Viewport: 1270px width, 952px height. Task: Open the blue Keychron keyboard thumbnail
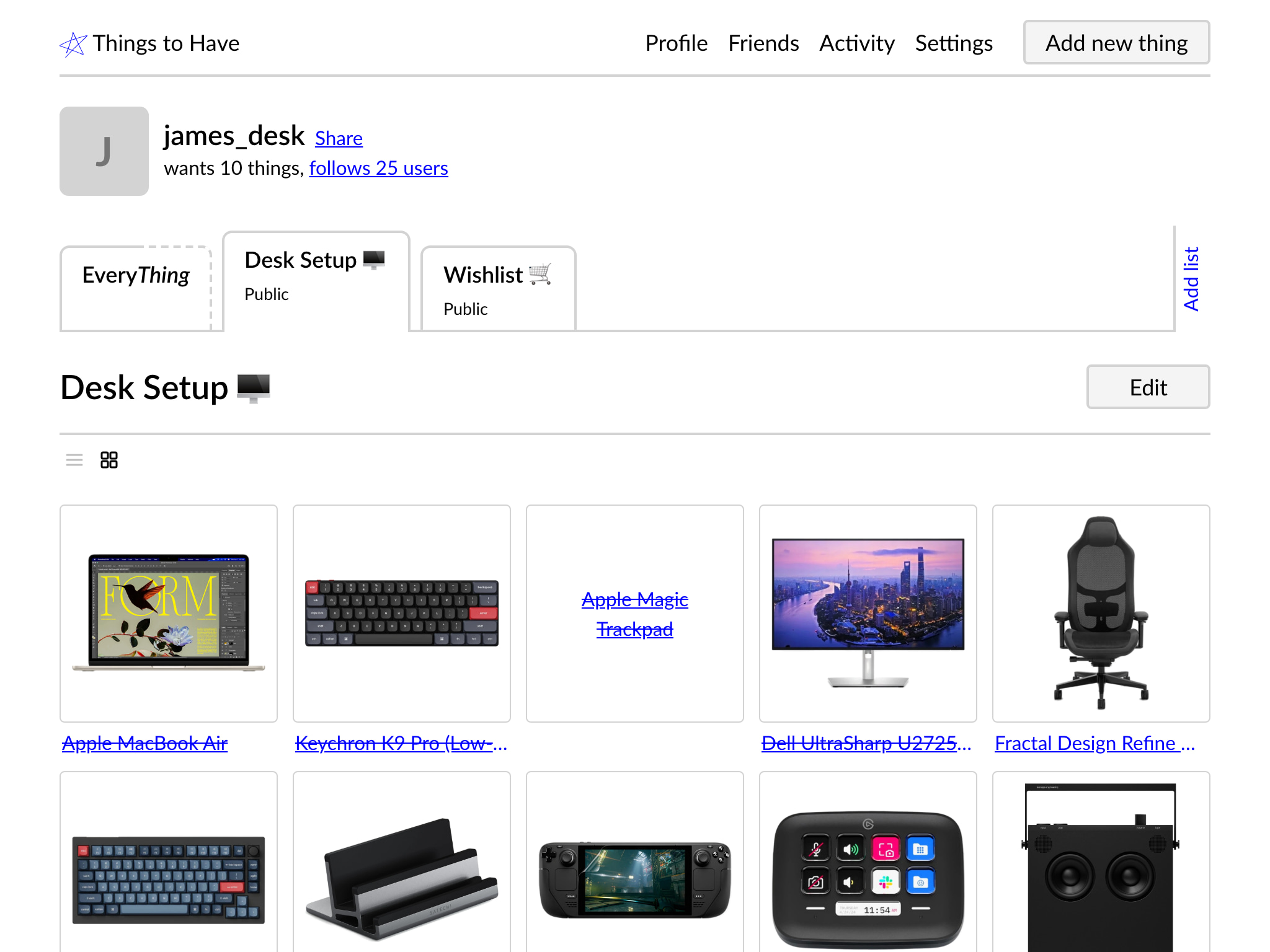click(x=169, y=862)
